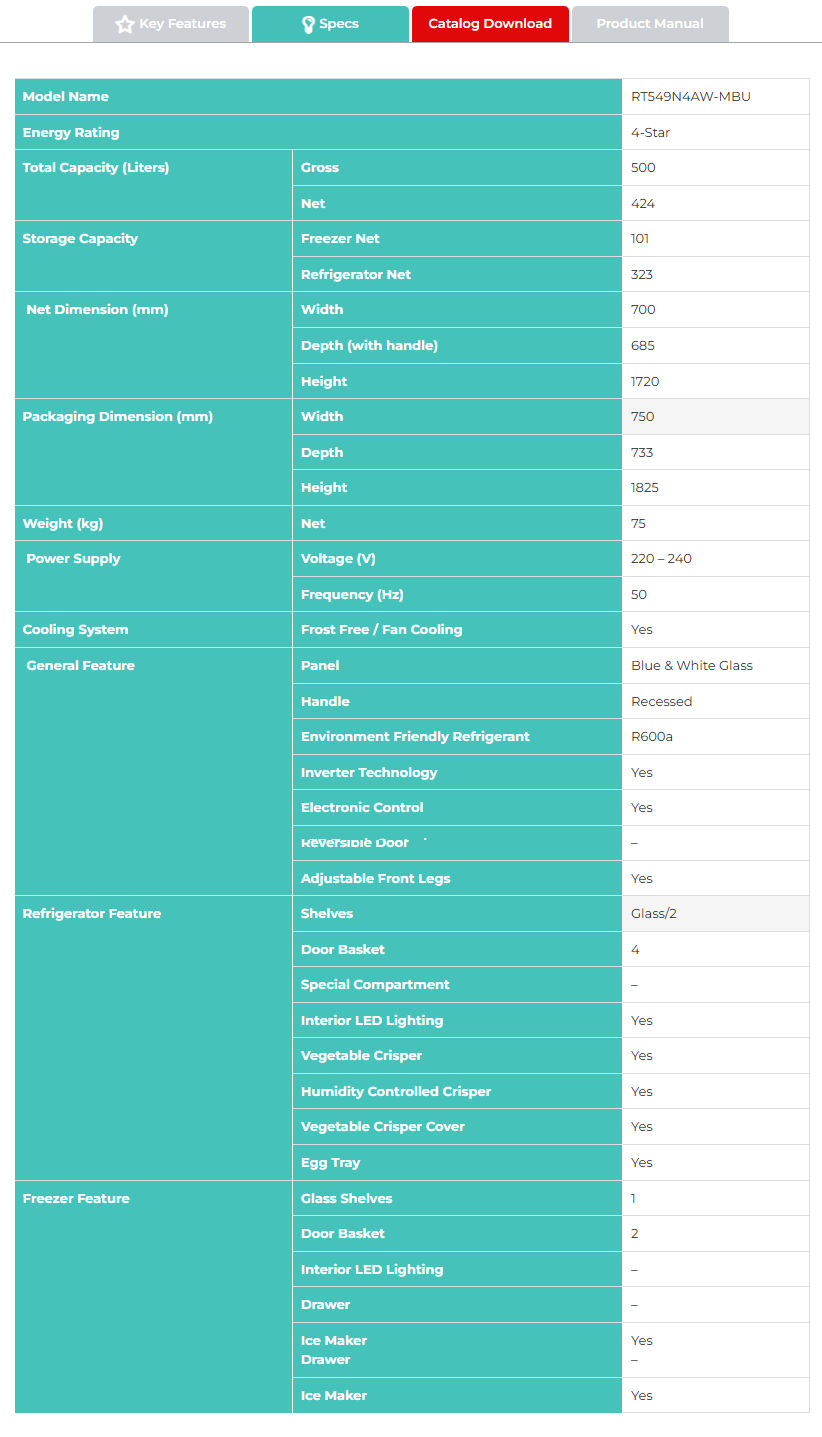Click the star icon on Key Features tab
This screenshot has width=822, height=1437.
click(x=125, y=24)
